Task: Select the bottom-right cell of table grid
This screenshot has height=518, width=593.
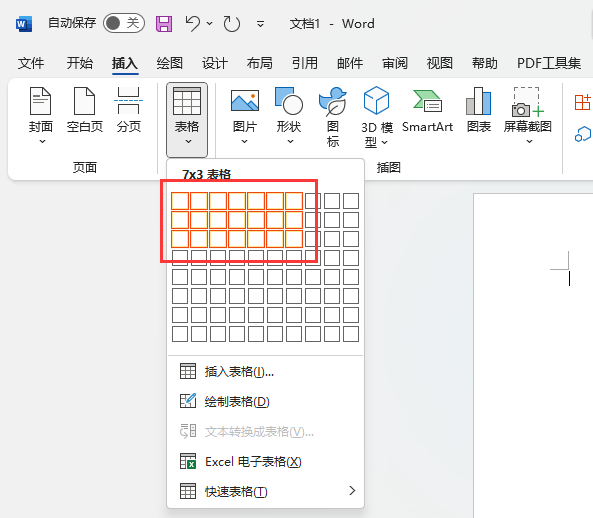Action: click(351, 334)
